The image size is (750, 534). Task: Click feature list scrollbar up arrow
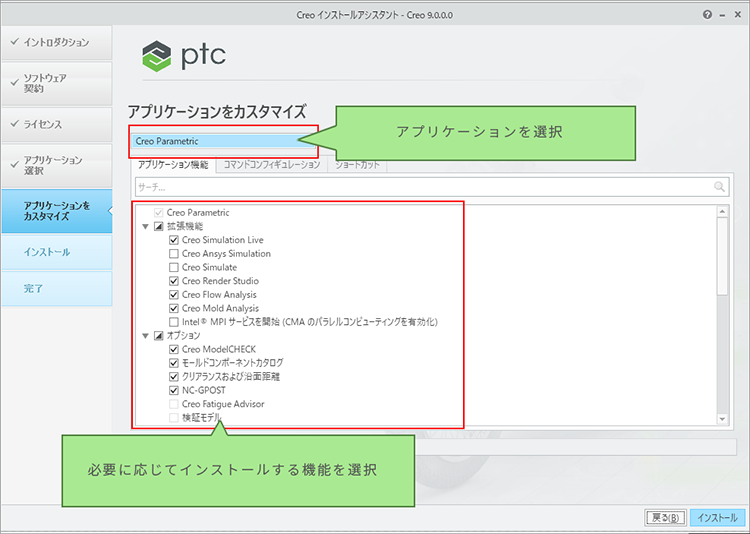coord(722,211)
